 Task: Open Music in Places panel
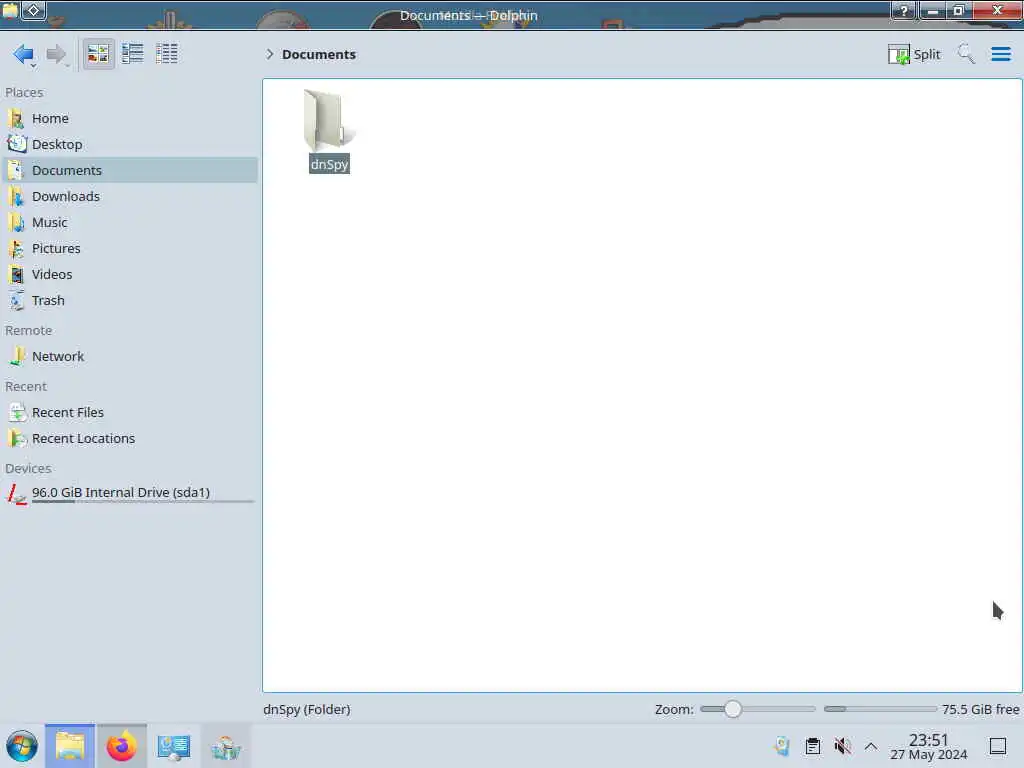[129, 223]
